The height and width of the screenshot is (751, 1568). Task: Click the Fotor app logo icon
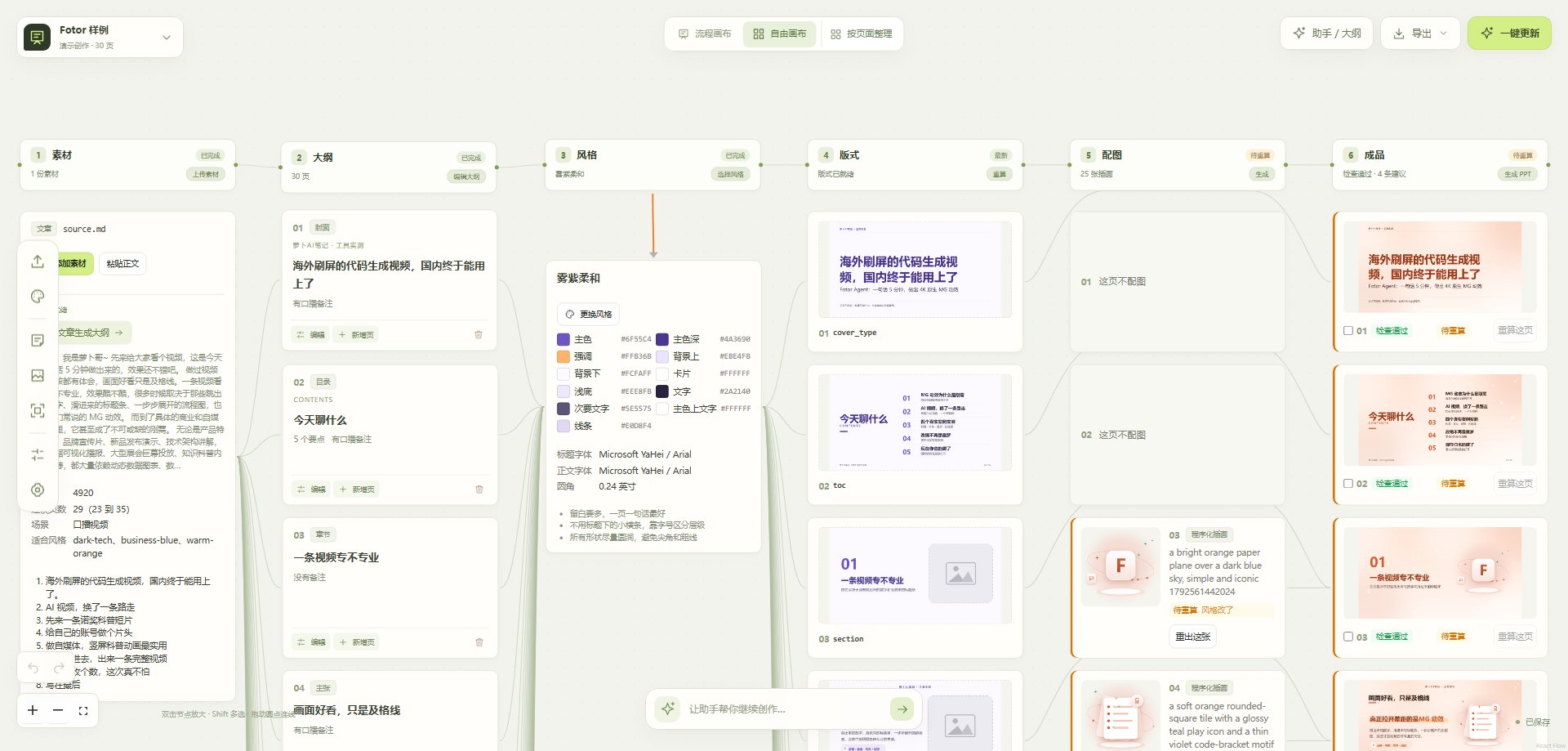(37, 37)
